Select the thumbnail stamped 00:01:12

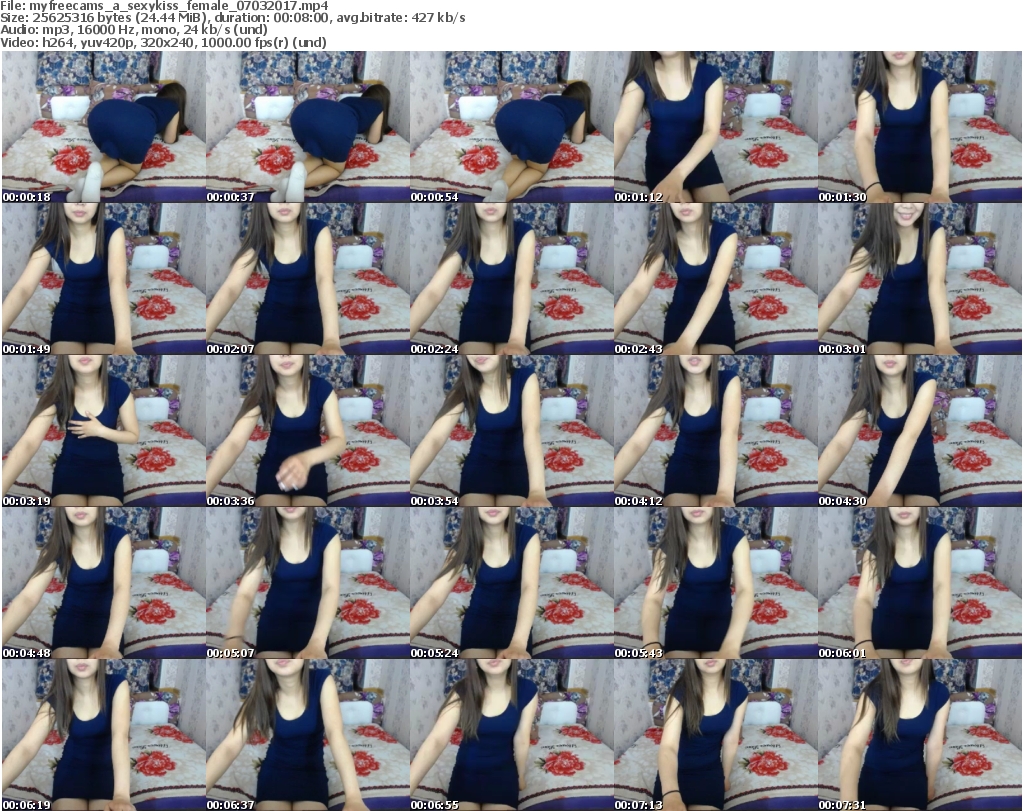coord(715,127)
